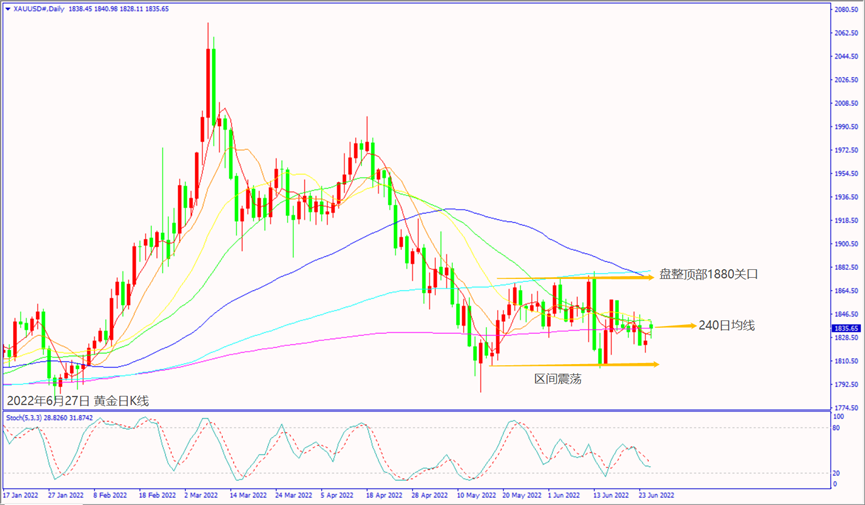The height and width of the screenshot is (505, 865).
Task: Click the 20 level on Stochastic scale
Action: [x=837, y=473]
